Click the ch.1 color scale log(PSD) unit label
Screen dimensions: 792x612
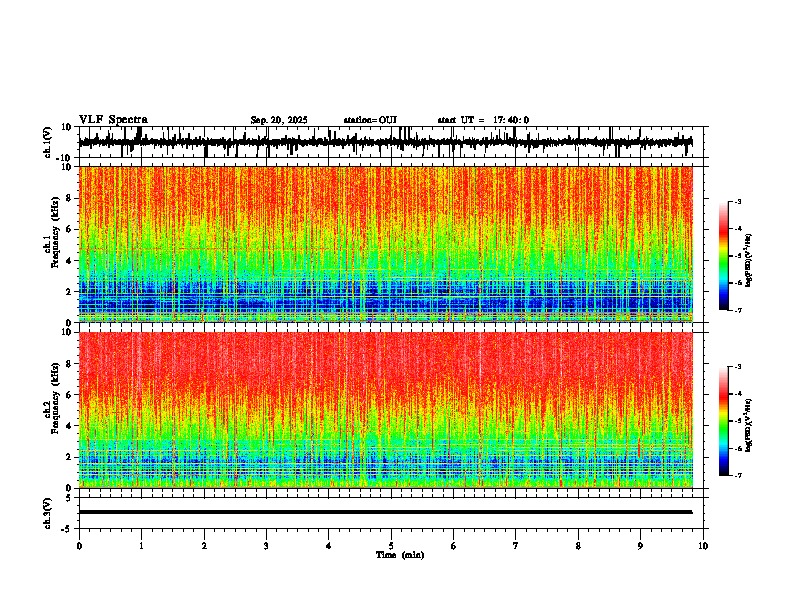pyautogui.click(x=749, y=261)
